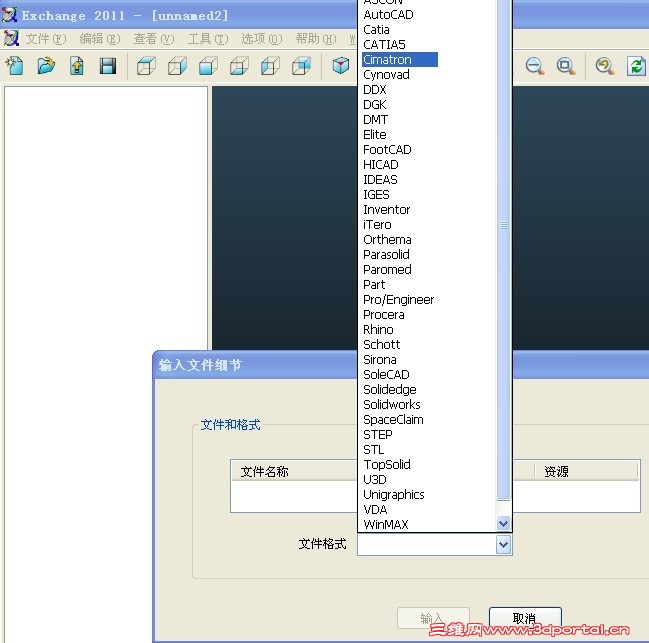Choose Solidworks from format list
649x643 pixels.
click(392, 405)
